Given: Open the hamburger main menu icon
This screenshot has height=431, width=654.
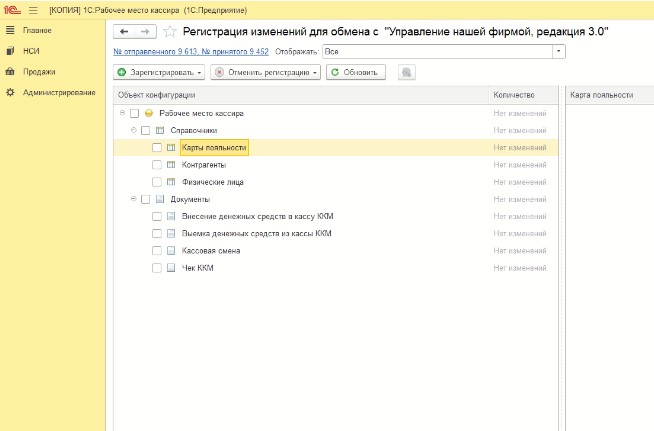Looking at the screenshot, I should coord(33,9).
